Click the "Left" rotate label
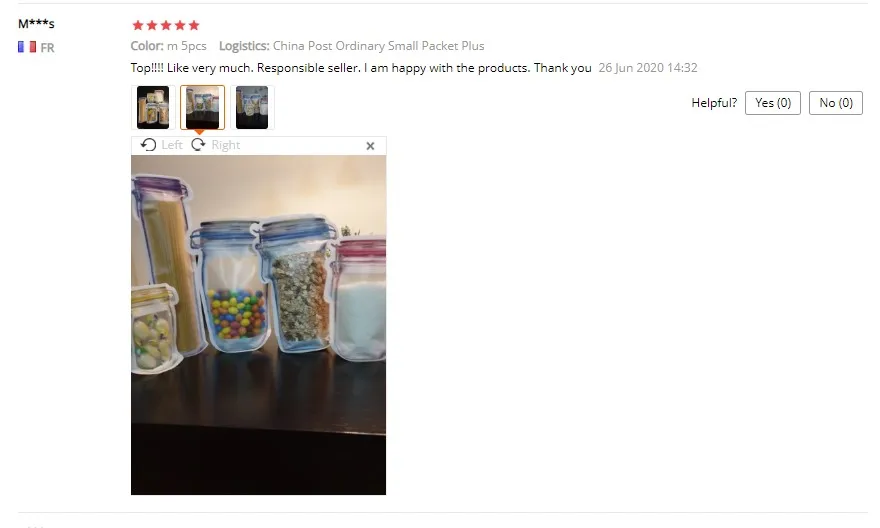The width and height of the screenshot is (880, 528). click(172, 145)
